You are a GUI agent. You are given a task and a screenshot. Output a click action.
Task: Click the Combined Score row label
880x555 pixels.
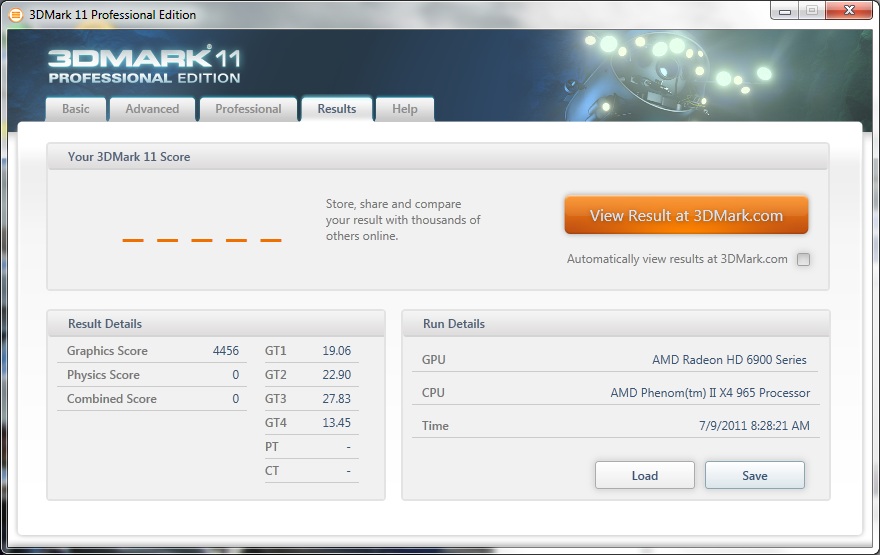point(112,399)
